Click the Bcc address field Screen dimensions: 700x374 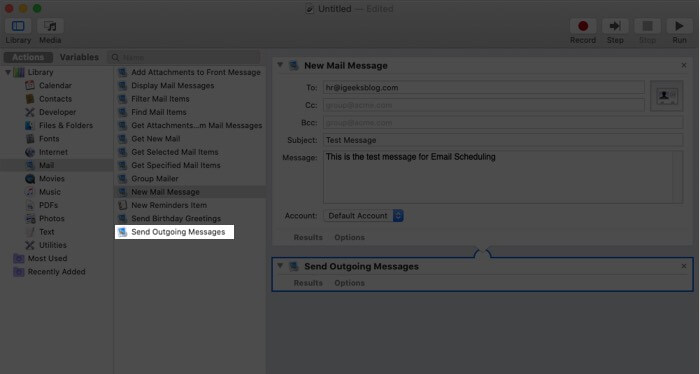[x=503, y=123]
